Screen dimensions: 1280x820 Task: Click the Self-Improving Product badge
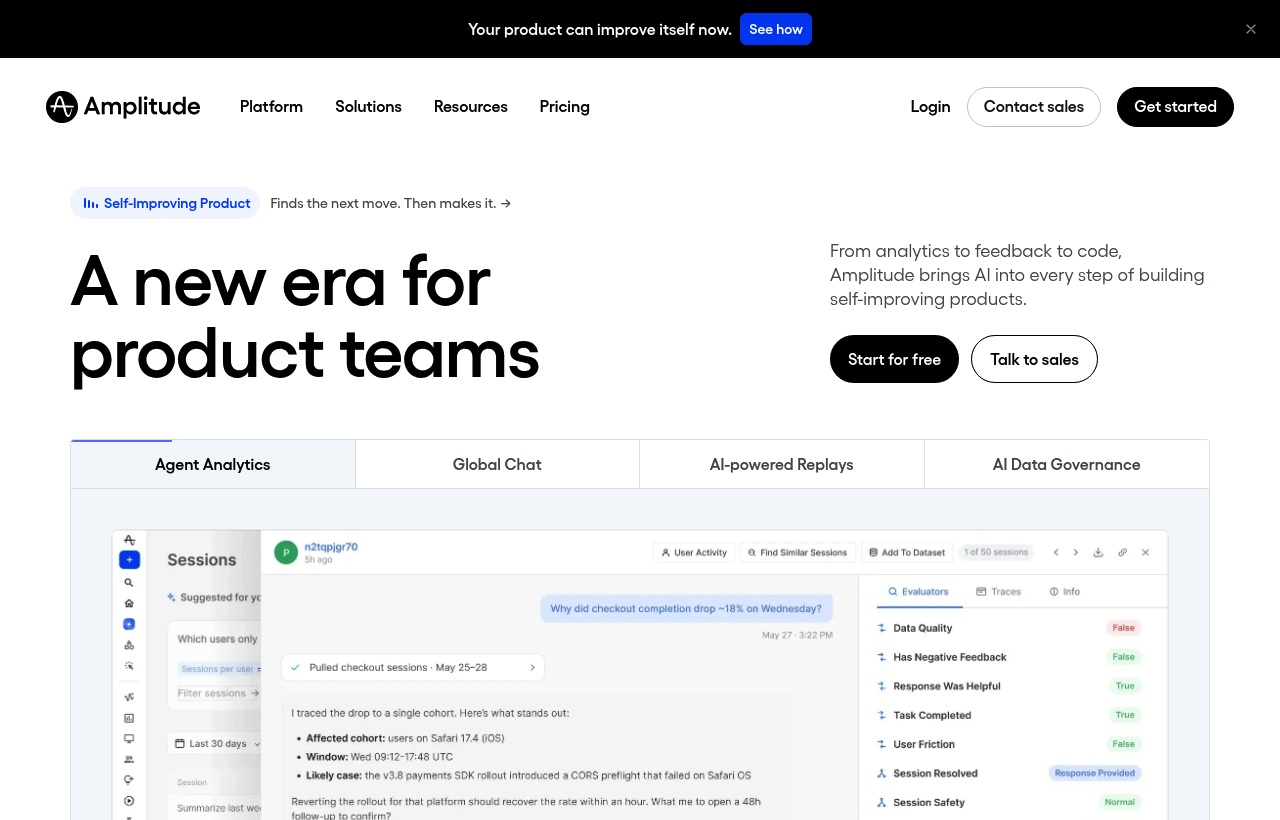[165, 203]
